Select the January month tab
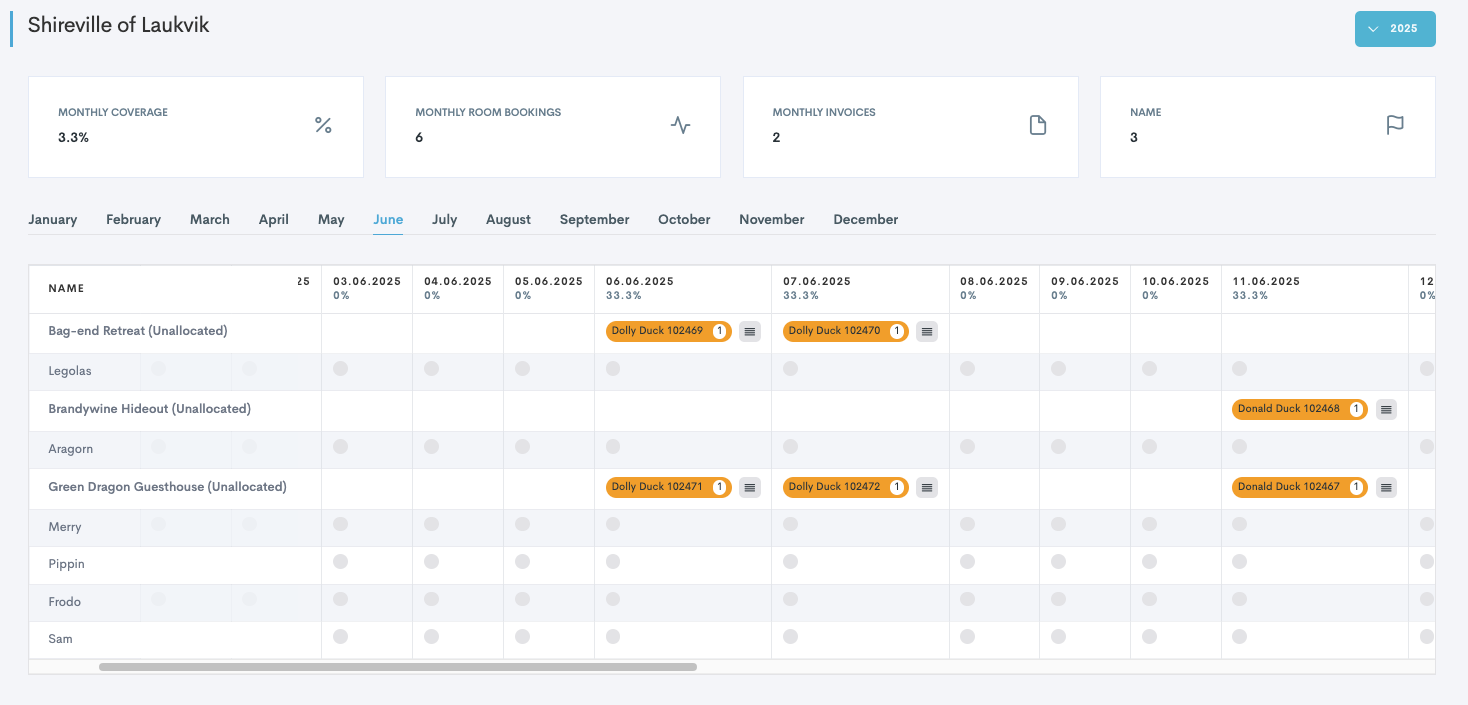The image size is (1468, 705). click(x=53, y=220)
